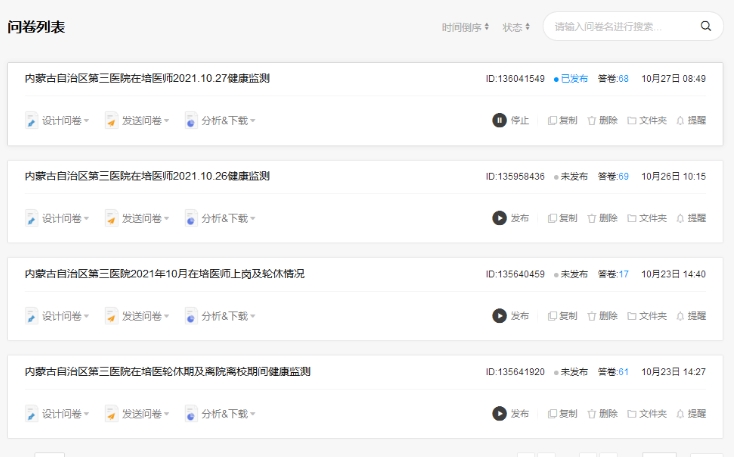Viewport: 742px width, 460px height.
Task: Delete the 2021.10.26 health monitoring survey
Action: (602, 218)
